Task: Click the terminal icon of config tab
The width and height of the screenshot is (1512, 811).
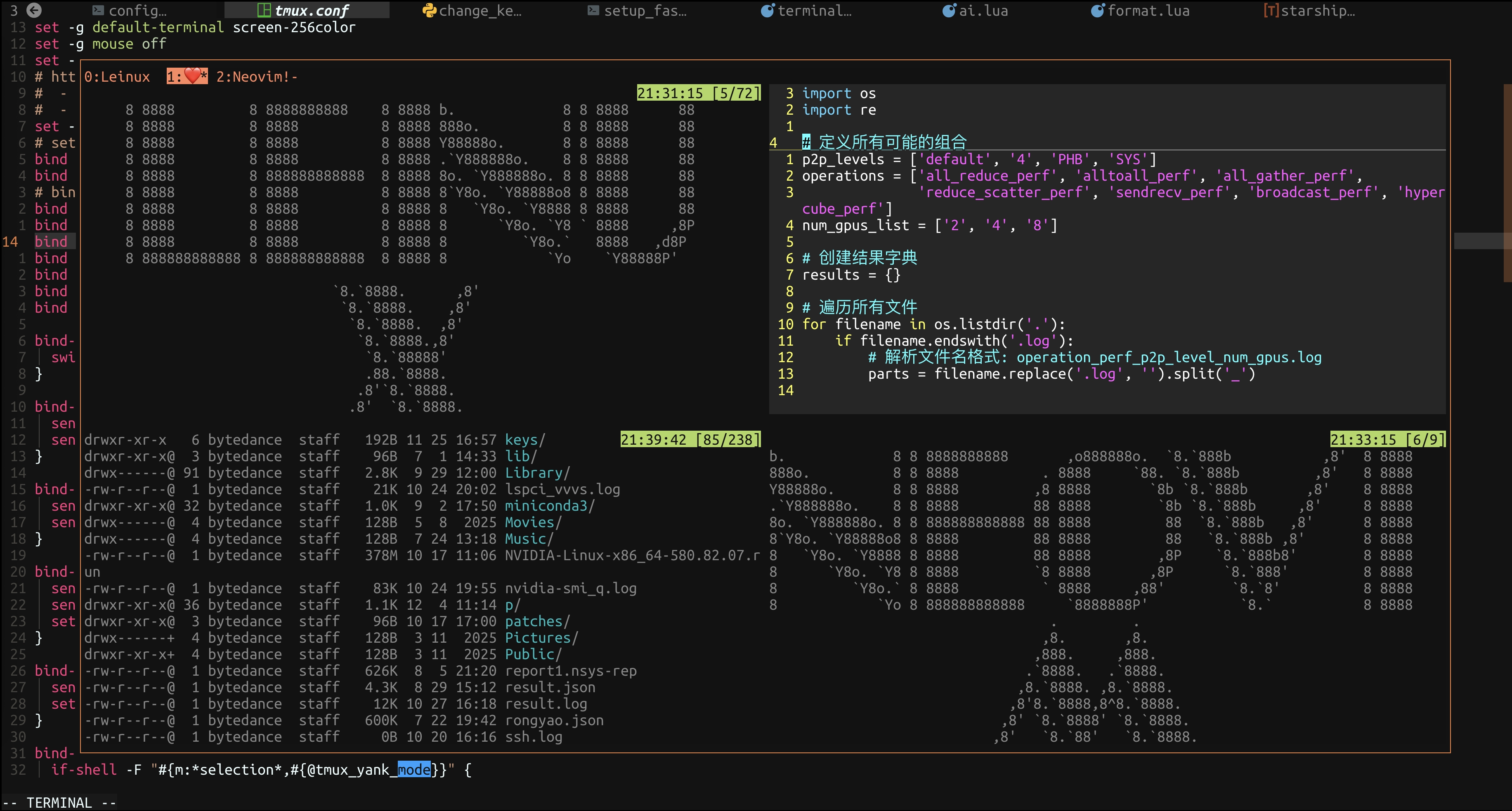Action: coord(98,11)
